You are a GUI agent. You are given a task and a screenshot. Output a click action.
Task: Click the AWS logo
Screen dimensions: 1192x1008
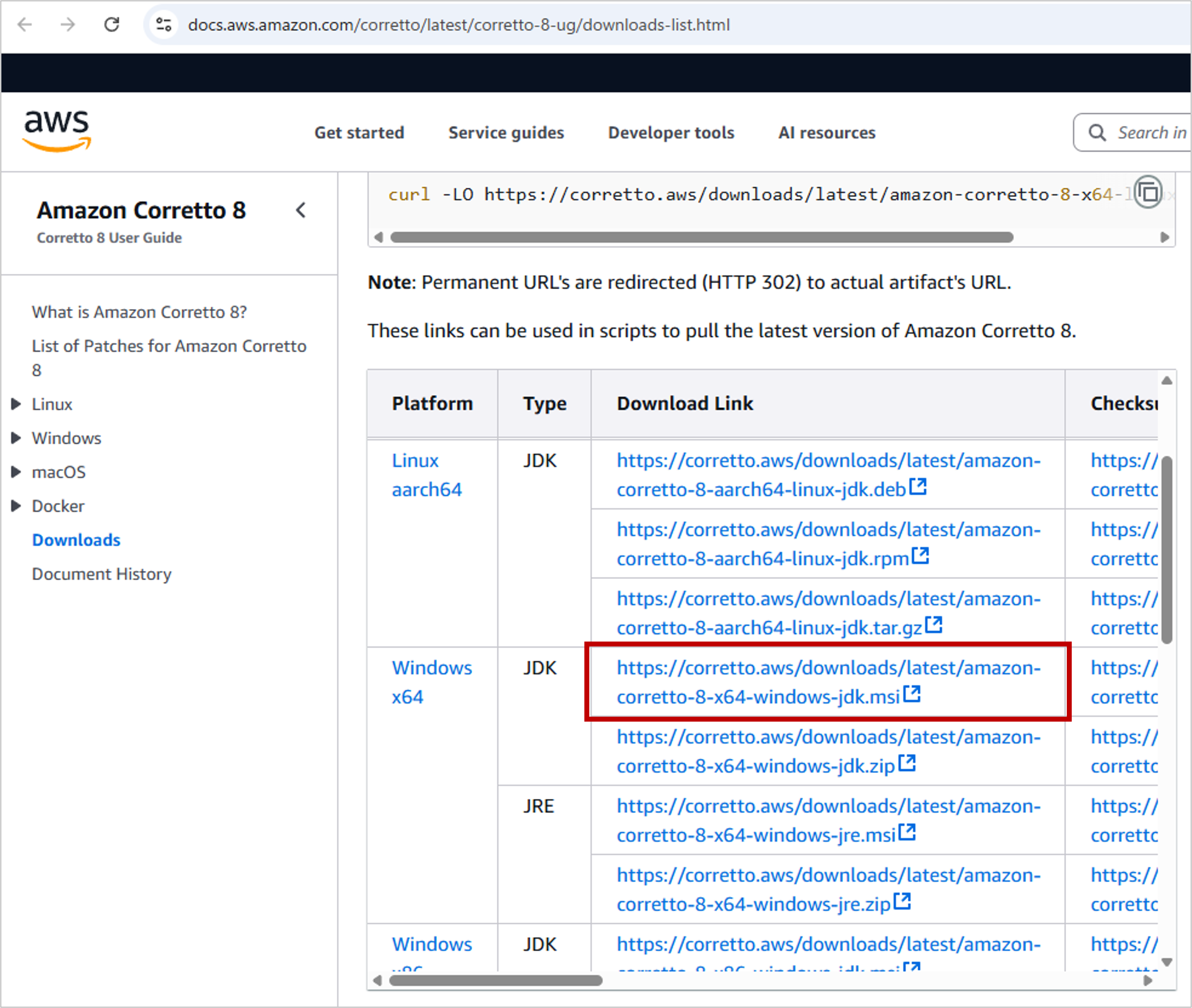[x=56, y=131]
